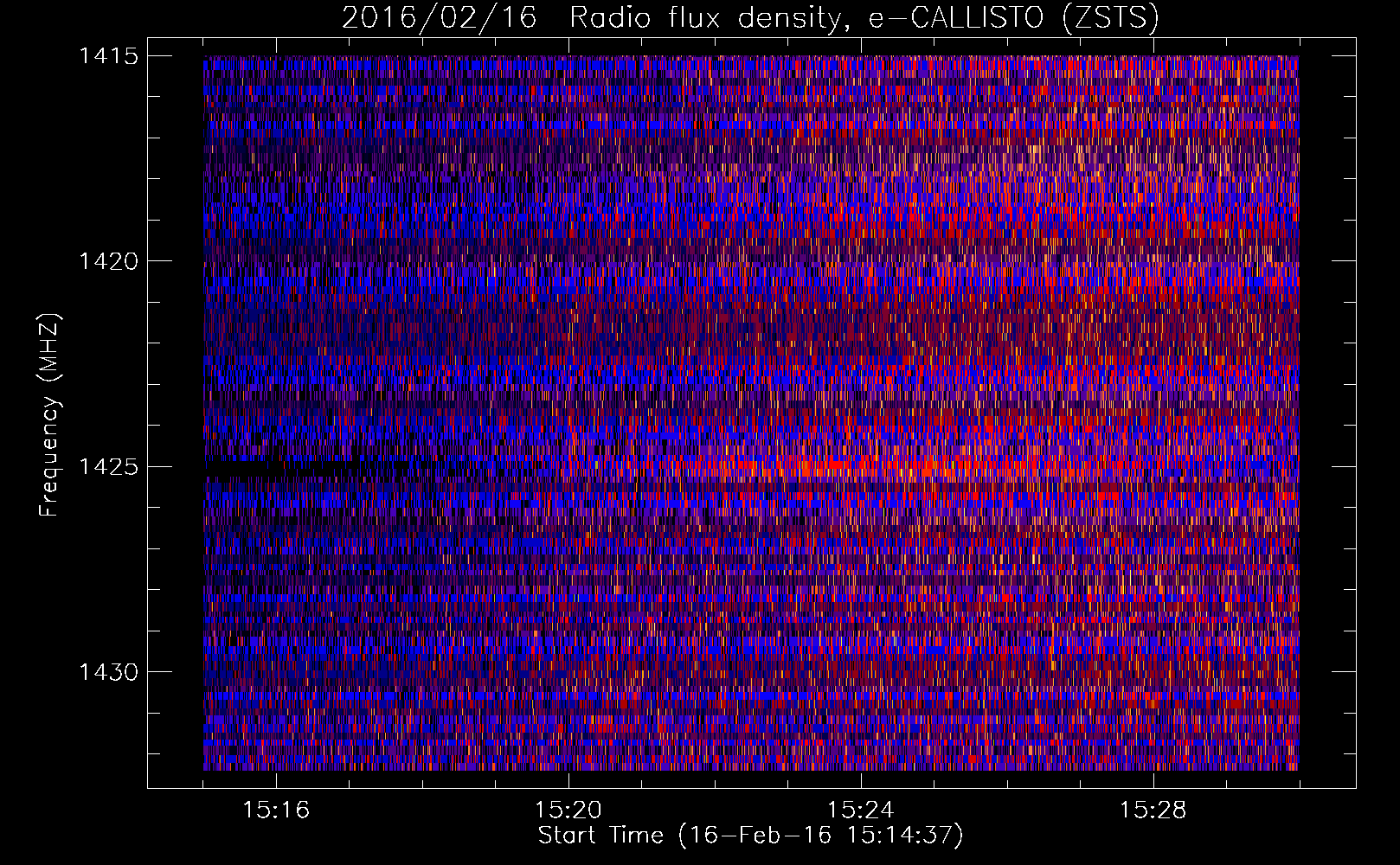
Task: Click the 15:24 time axis label
Action: 861,811
